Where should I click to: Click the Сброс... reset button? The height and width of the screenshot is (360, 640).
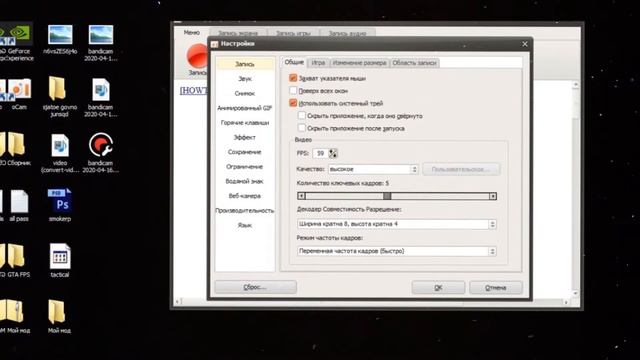[256, 287]
